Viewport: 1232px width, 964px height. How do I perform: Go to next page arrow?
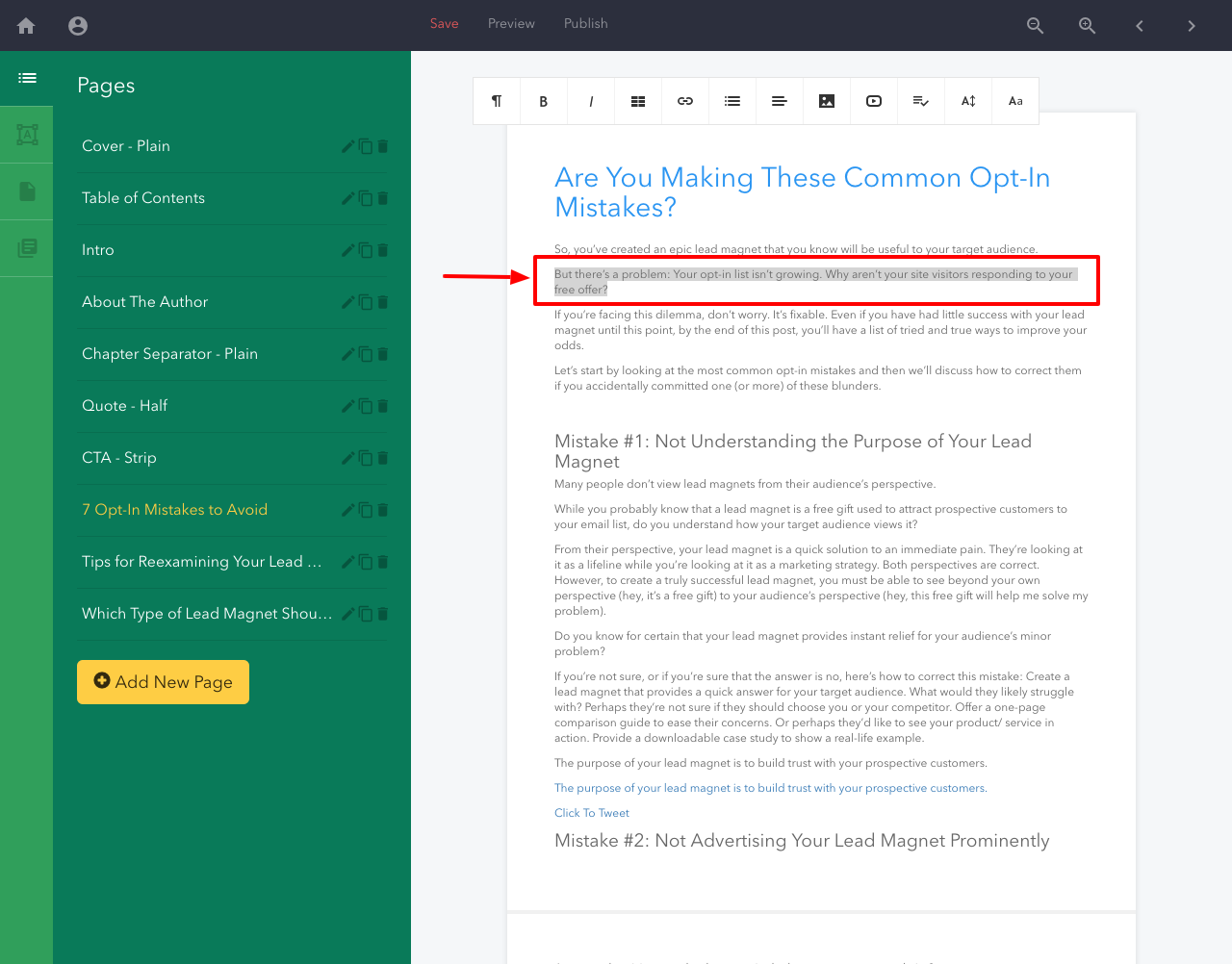pyautogui.click(x=1192, y=26)
